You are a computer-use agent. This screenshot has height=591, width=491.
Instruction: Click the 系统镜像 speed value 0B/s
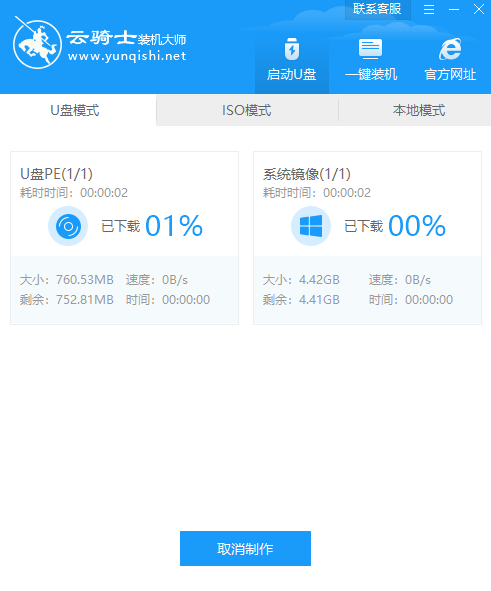tap(418, 280)
